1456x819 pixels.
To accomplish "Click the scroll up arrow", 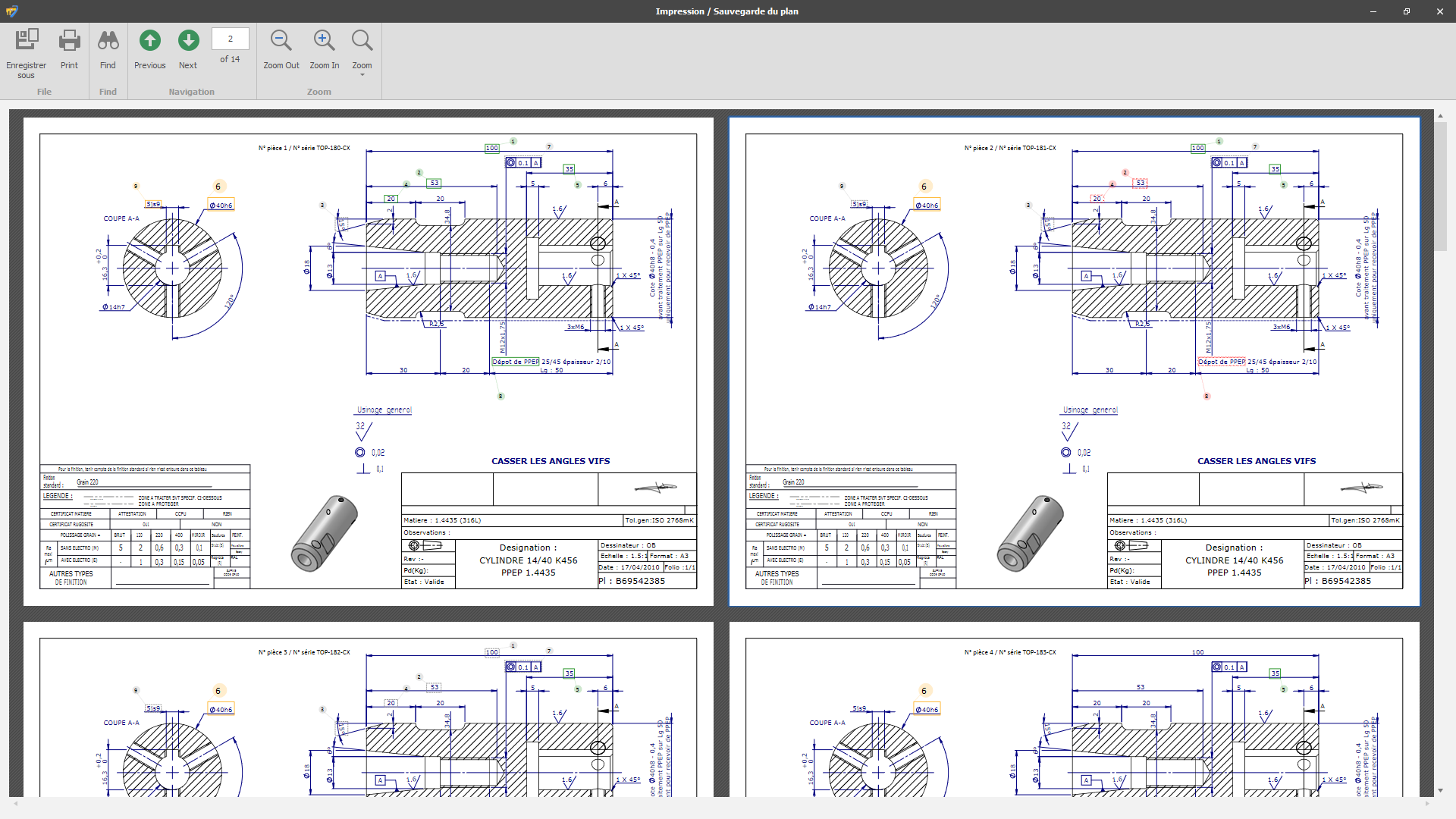I will 1440,116.
